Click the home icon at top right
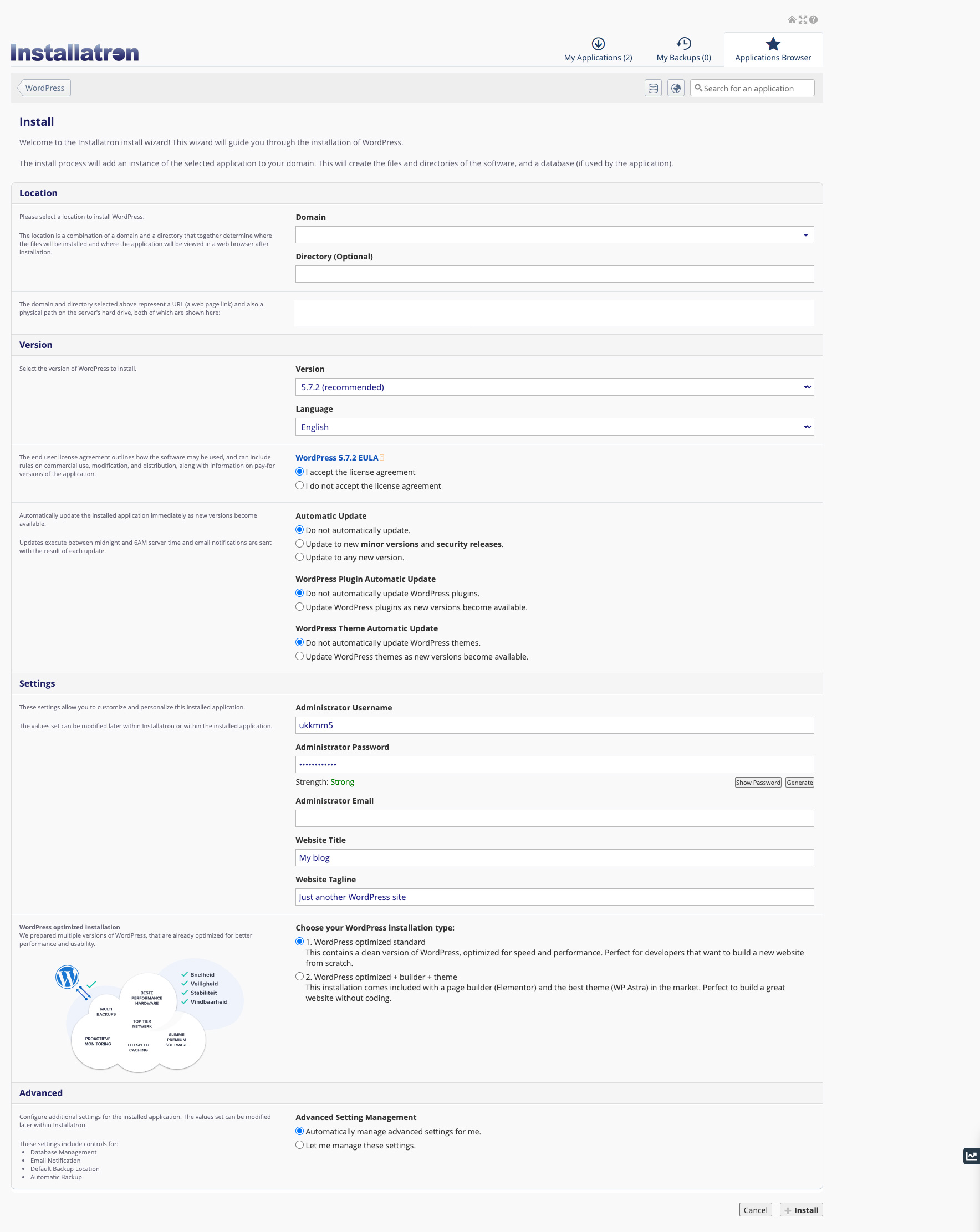 click(x=792, y=19)
